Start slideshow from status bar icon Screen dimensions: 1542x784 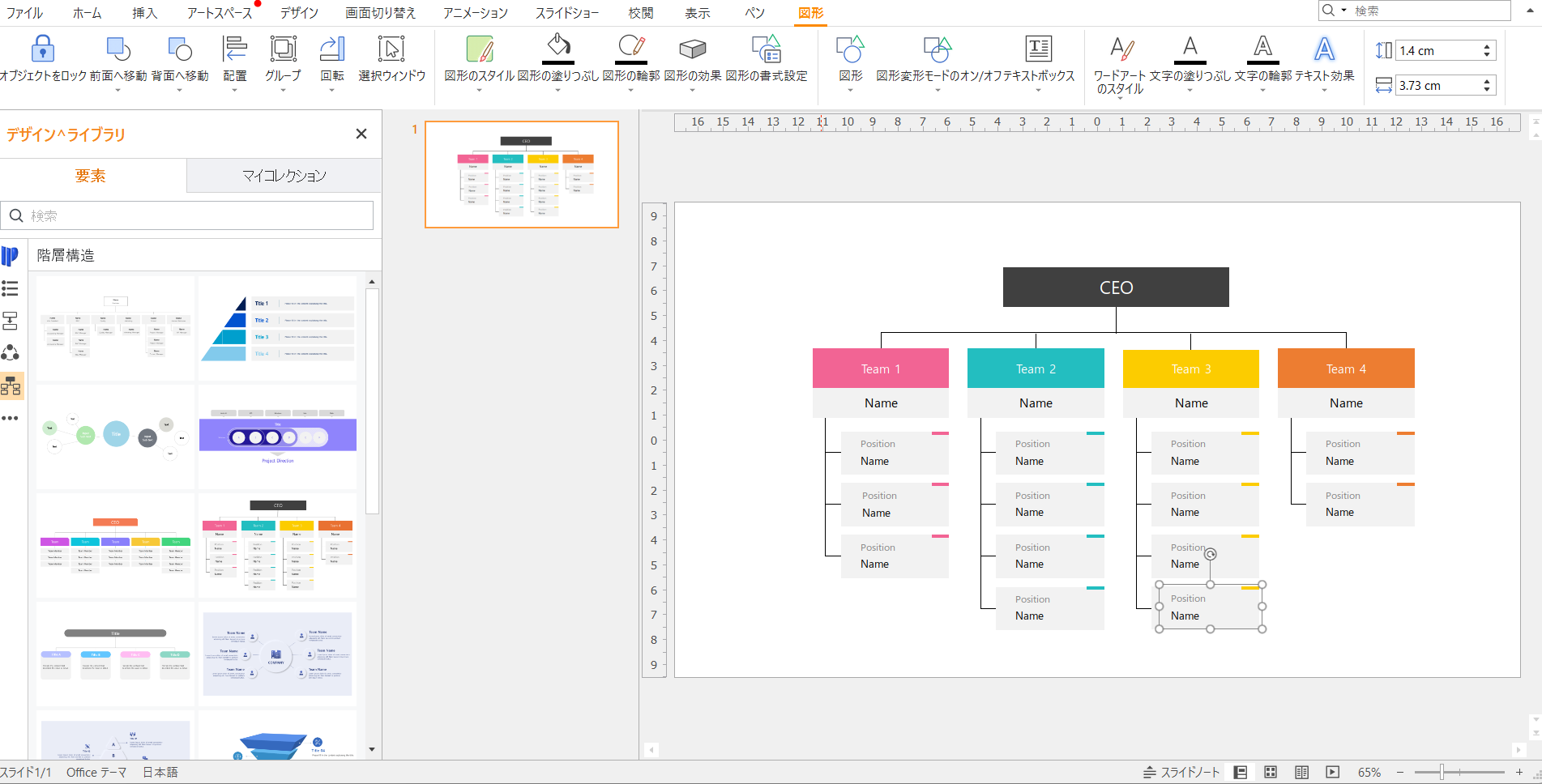(1332, 773)
